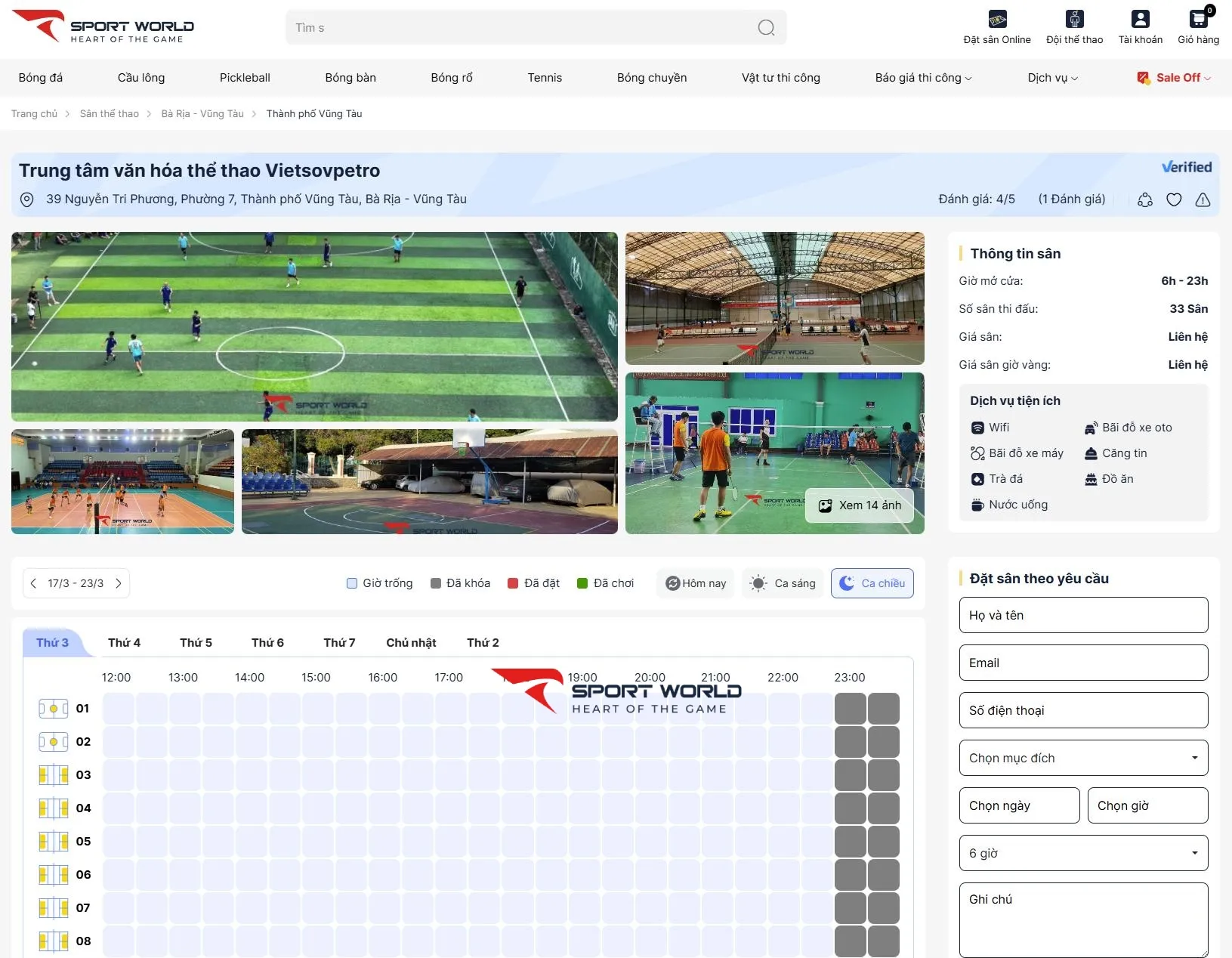Expand Báo giá thi công menu
The width and height of the screenshot is (1232, 958).
923,78
